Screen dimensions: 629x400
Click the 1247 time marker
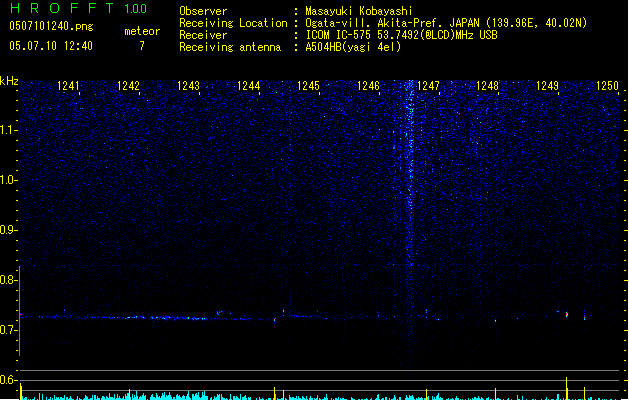tap(428, 86)
